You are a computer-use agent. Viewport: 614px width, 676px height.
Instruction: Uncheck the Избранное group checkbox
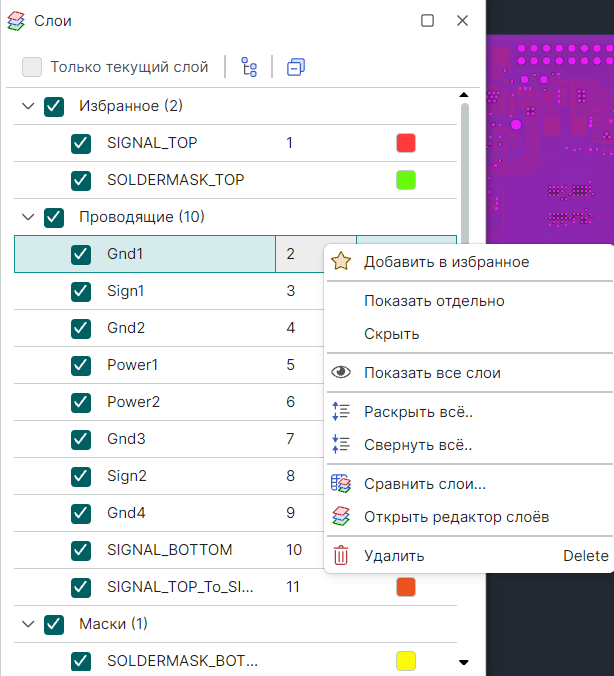[x=54, y=106]
